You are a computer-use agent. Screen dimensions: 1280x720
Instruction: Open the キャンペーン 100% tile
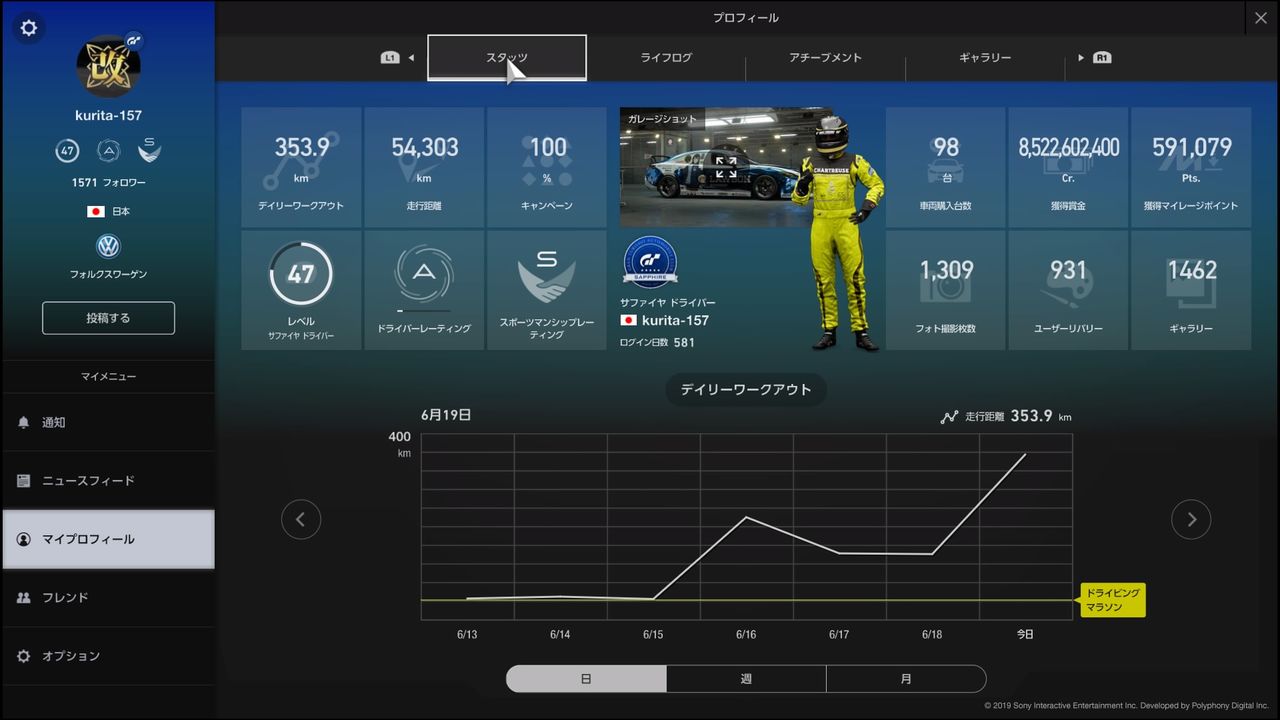pyautogui.click(x=547, y=167)
